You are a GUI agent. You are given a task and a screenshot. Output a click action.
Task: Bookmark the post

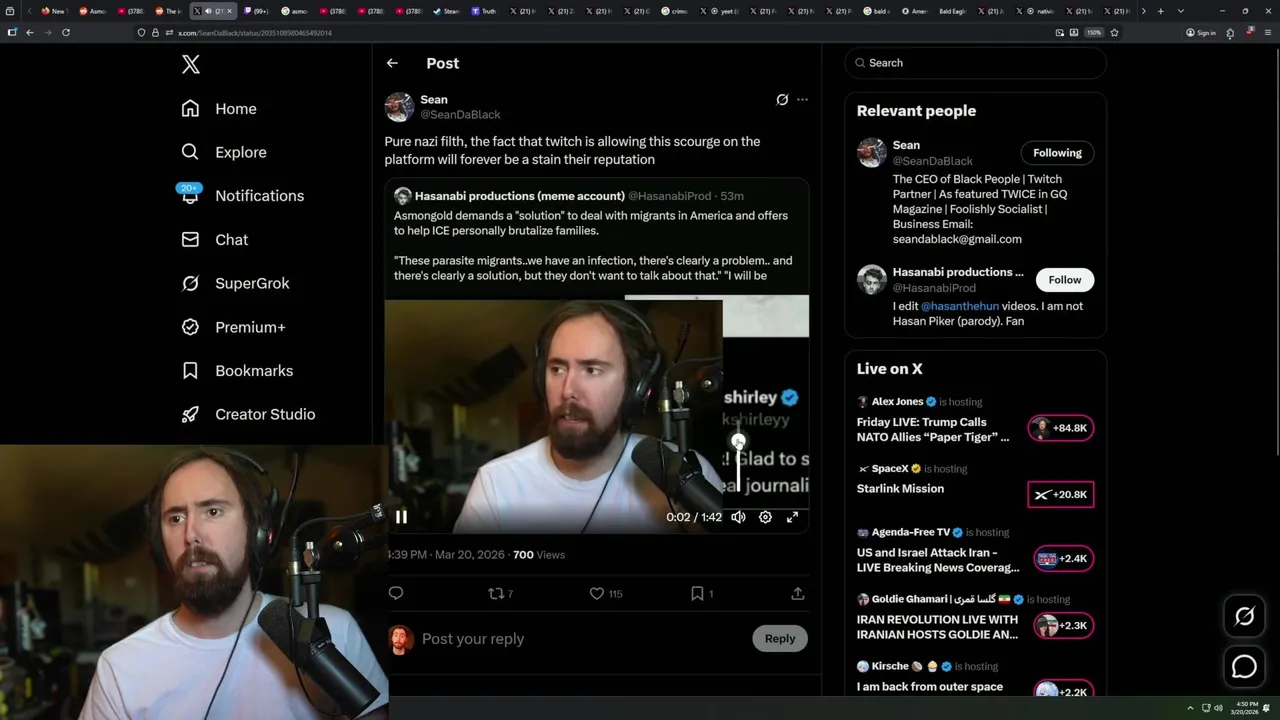point(702,593)
